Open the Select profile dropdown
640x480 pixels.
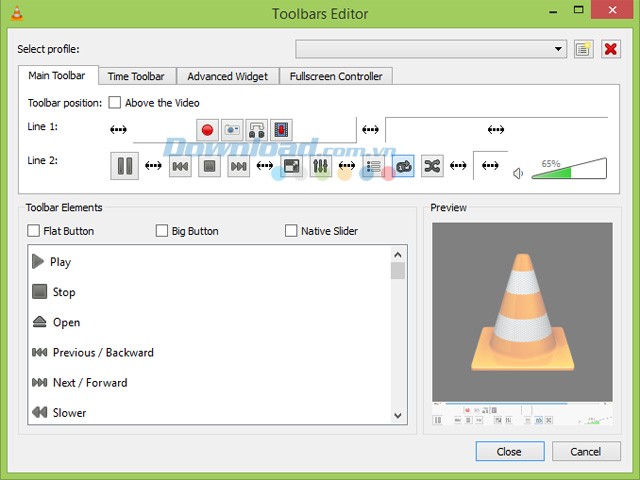431,49
